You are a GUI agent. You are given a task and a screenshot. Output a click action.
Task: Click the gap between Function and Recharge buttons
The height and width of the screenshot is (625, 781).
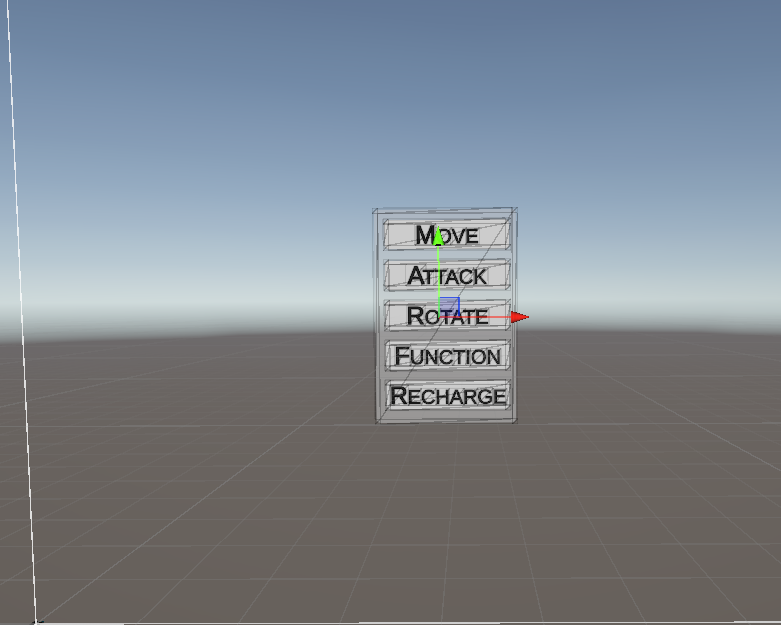447,375
